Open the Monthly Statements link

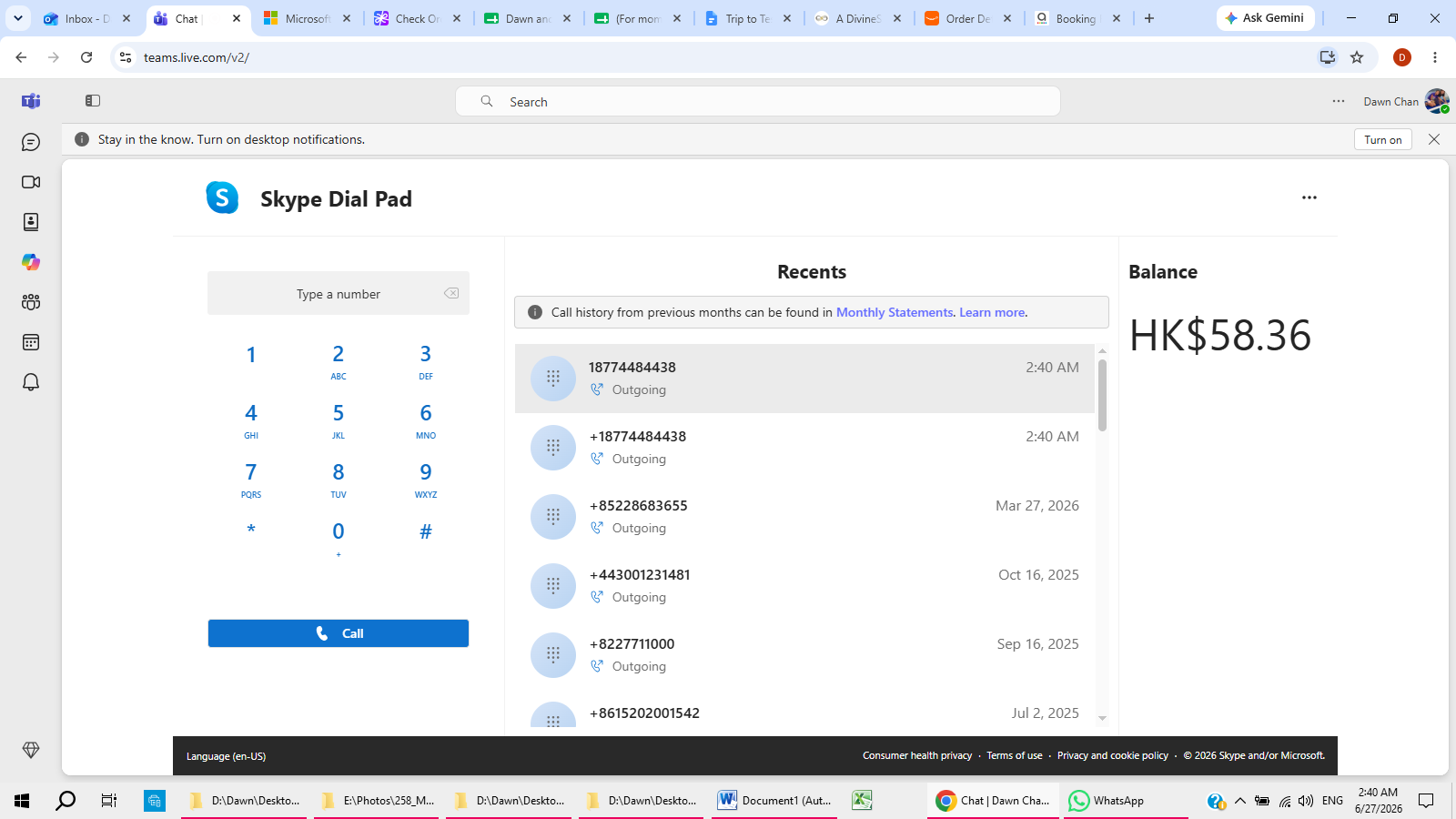[x=895, y=312]
